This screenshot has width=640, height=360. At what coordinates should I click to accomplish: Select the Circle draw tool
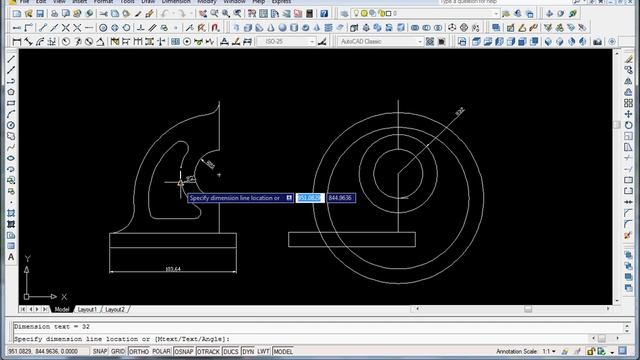pos(11,125)
